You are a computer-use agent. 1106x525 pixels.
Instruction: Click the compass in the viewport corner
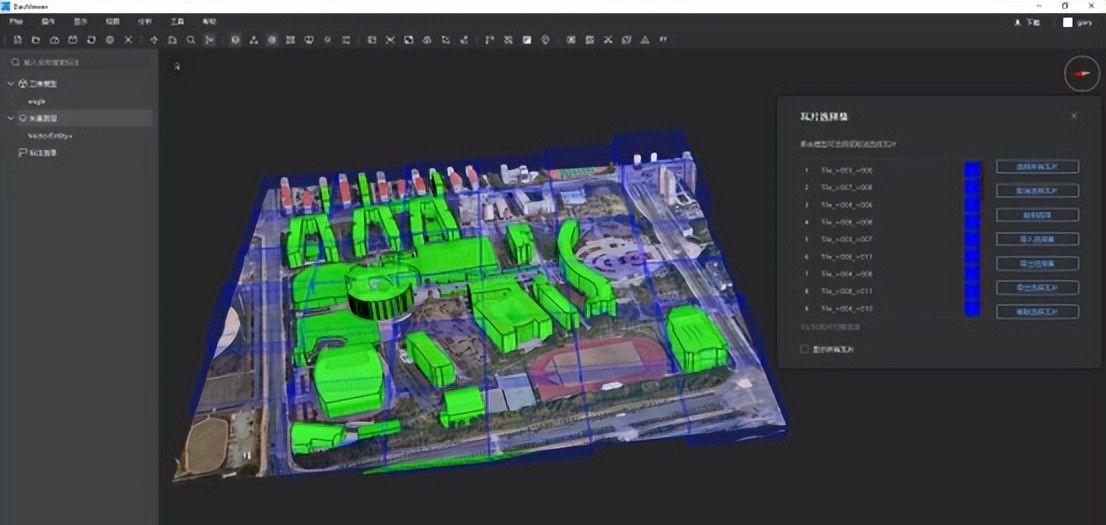click(x=1081, y=73)
